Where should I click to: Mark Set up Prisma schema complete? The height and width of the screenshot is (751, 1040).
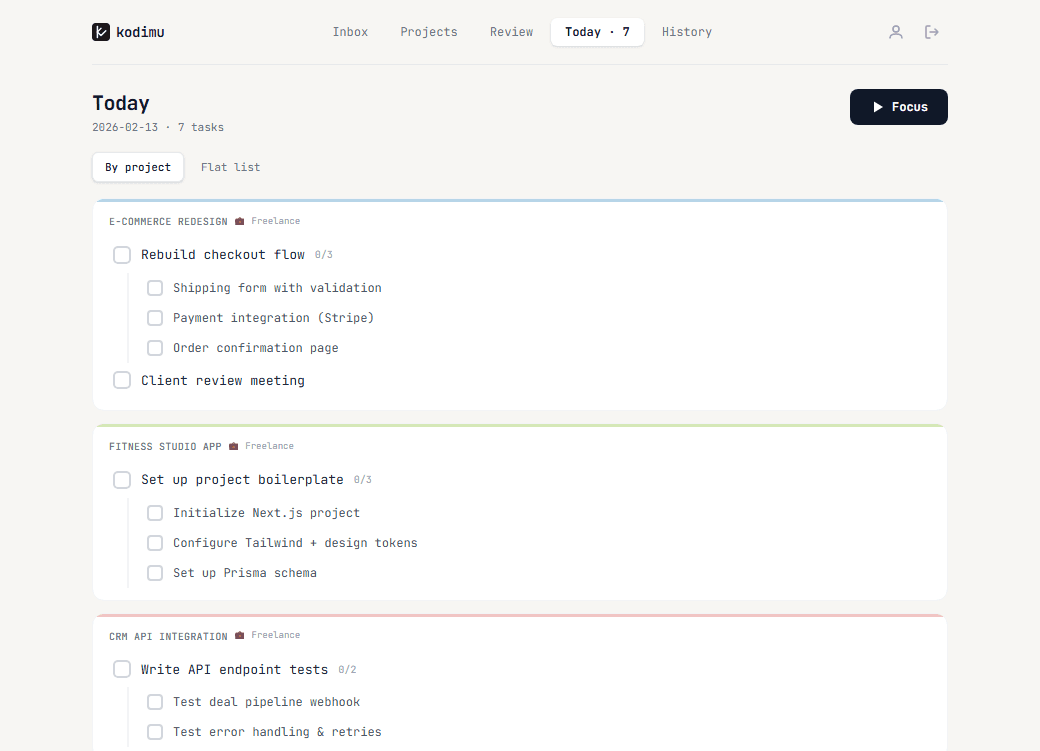point(155,572)
